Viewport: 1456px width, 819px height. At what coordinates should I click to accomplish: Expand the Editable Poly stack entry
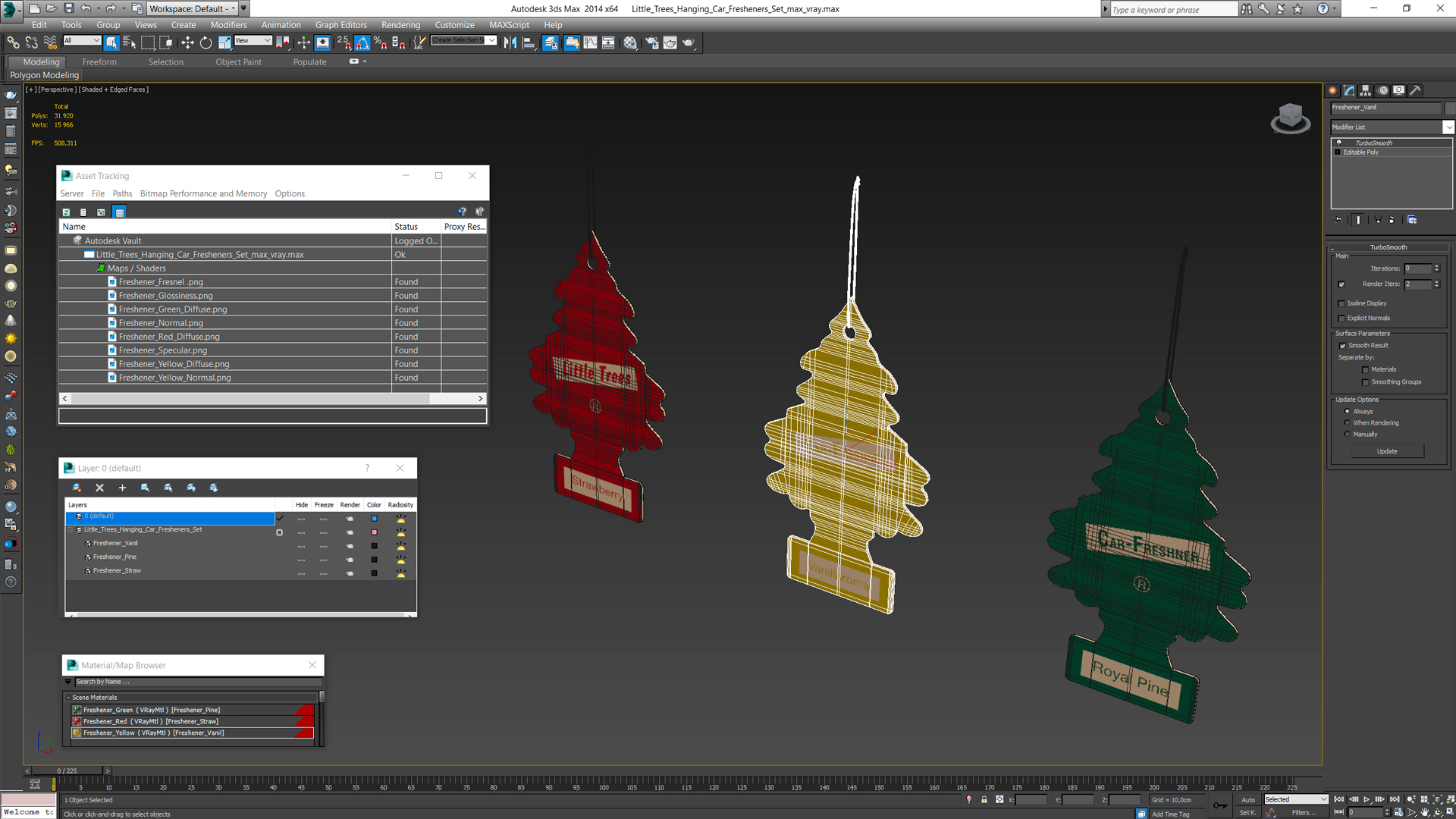[1338, 152]
